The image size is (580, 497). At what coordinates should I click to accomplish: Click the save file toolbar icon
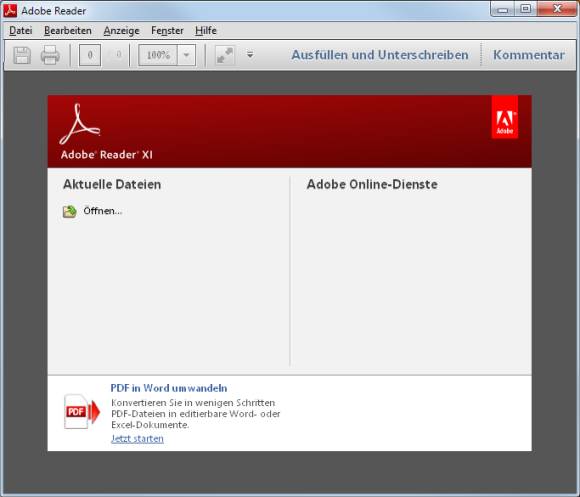tap(22, 55)
